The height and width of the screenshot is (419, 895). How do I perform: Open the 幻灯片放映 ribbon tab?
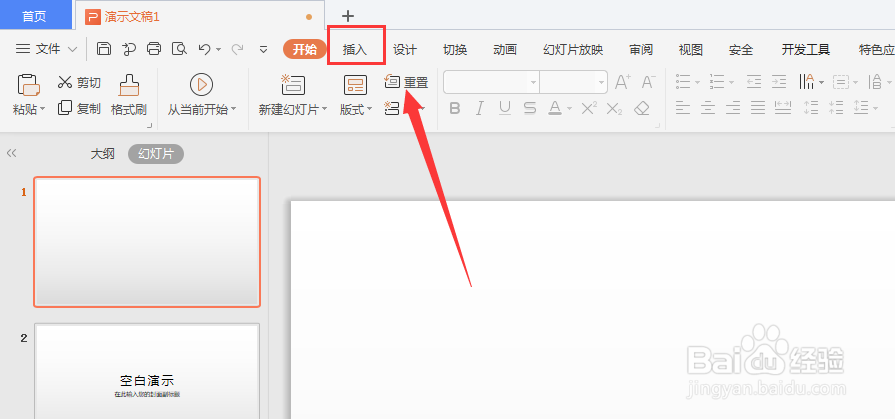click(573, 50)
